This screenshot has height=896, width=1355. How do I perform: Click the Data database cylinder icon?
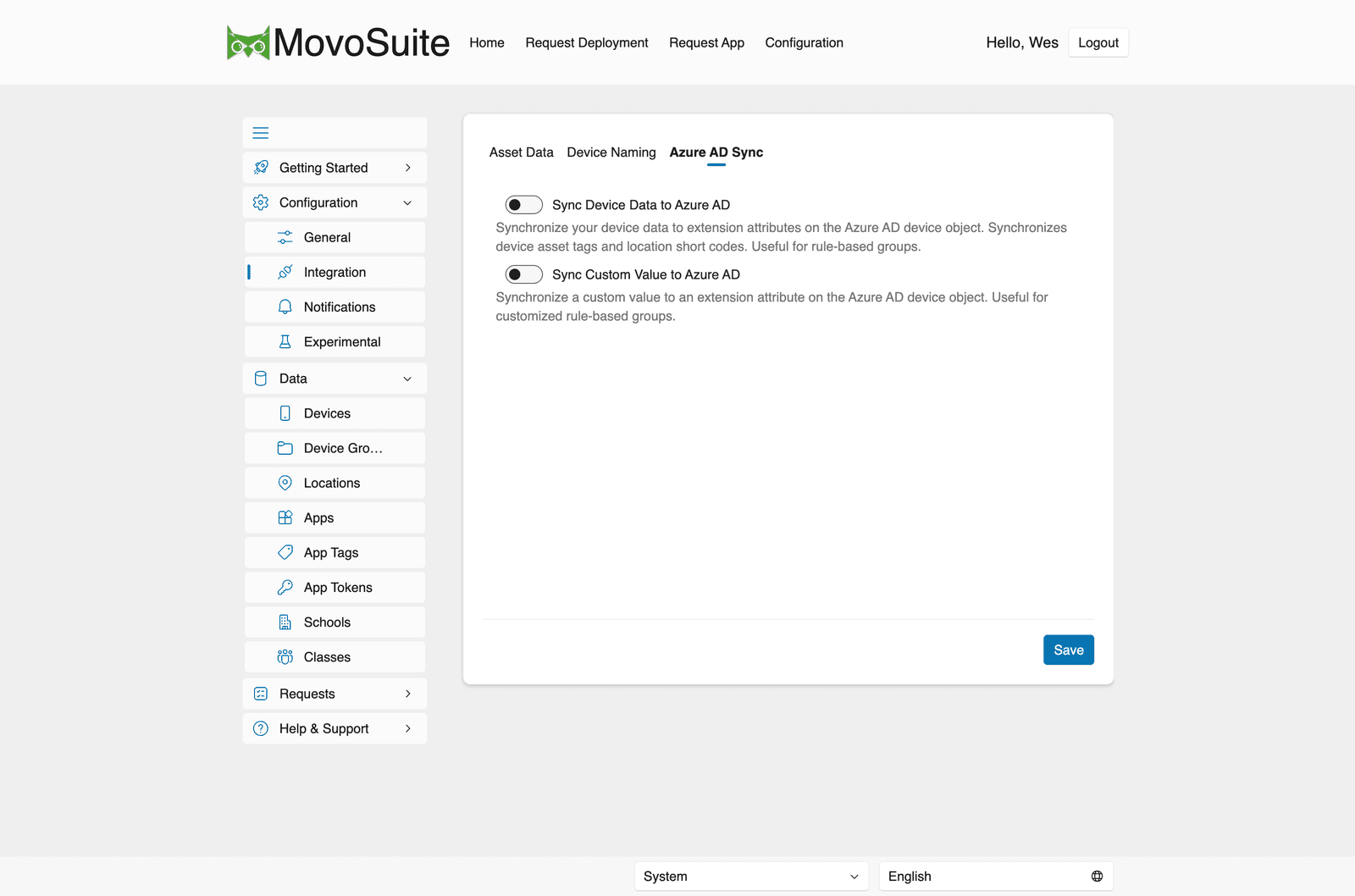click(261, 379)
